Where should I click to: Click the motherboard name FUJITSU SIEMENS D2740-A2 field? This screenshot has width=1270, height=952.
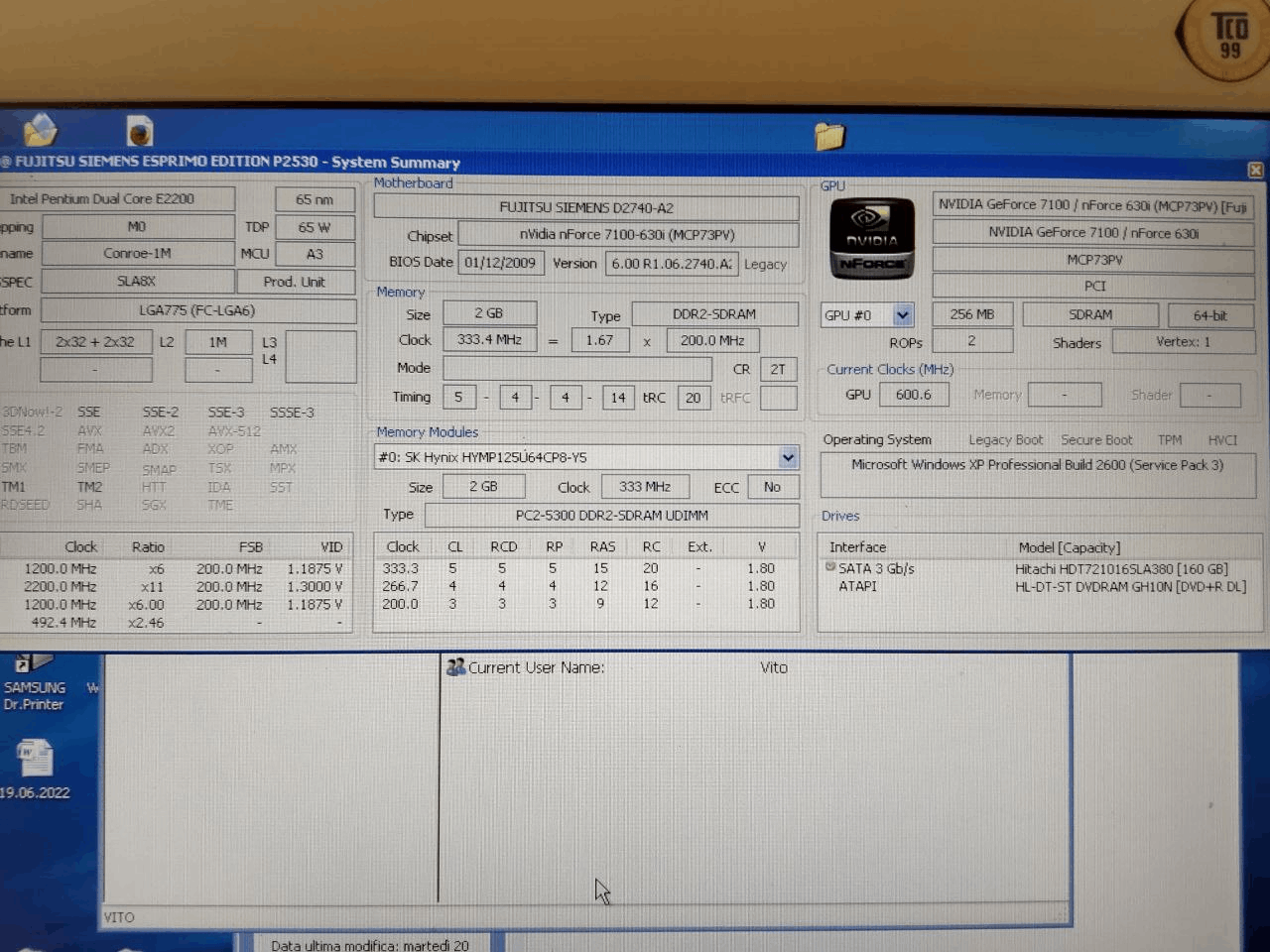(x=586, y=207)
